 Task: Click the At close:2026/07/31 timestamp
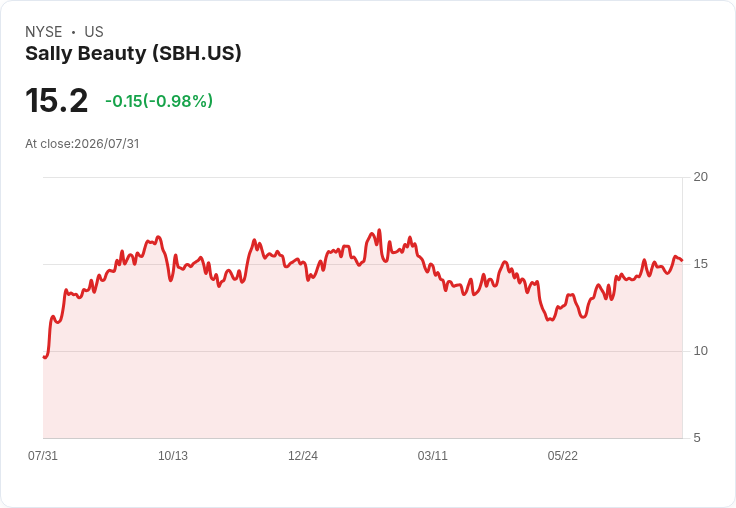point(82,144)
